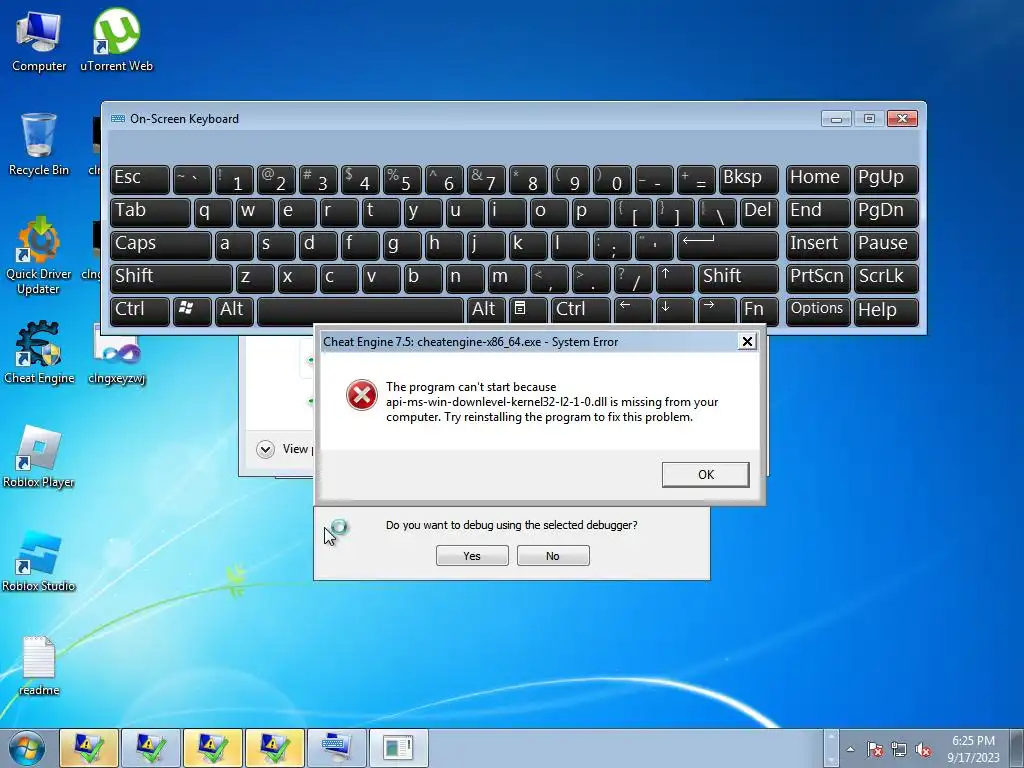Viewport: 1024px width, 768px height.
Task: Open On-Screen Keyboard Options
Action: tap(818, 311)
